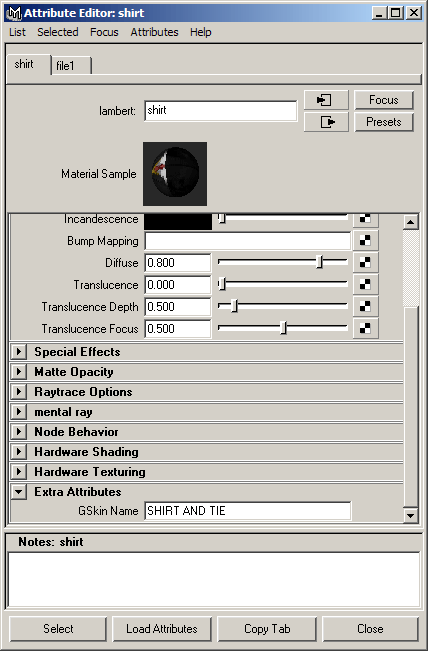Expand the Hardware Shading section

(x=18, y=452)
